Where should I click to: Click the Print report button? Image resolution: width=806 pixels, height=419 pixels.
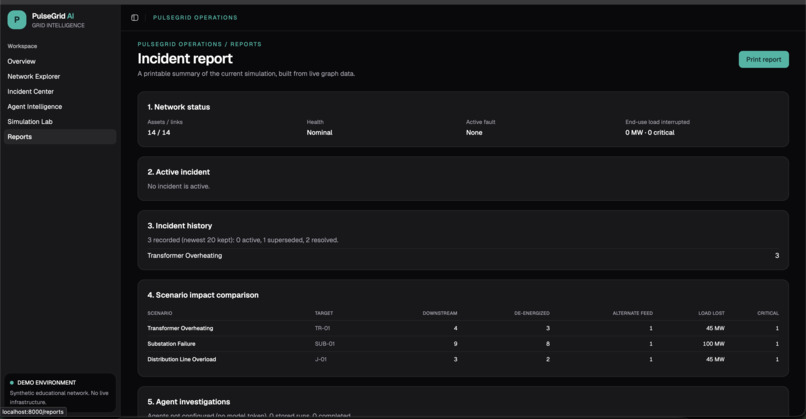tap(763, 59)
